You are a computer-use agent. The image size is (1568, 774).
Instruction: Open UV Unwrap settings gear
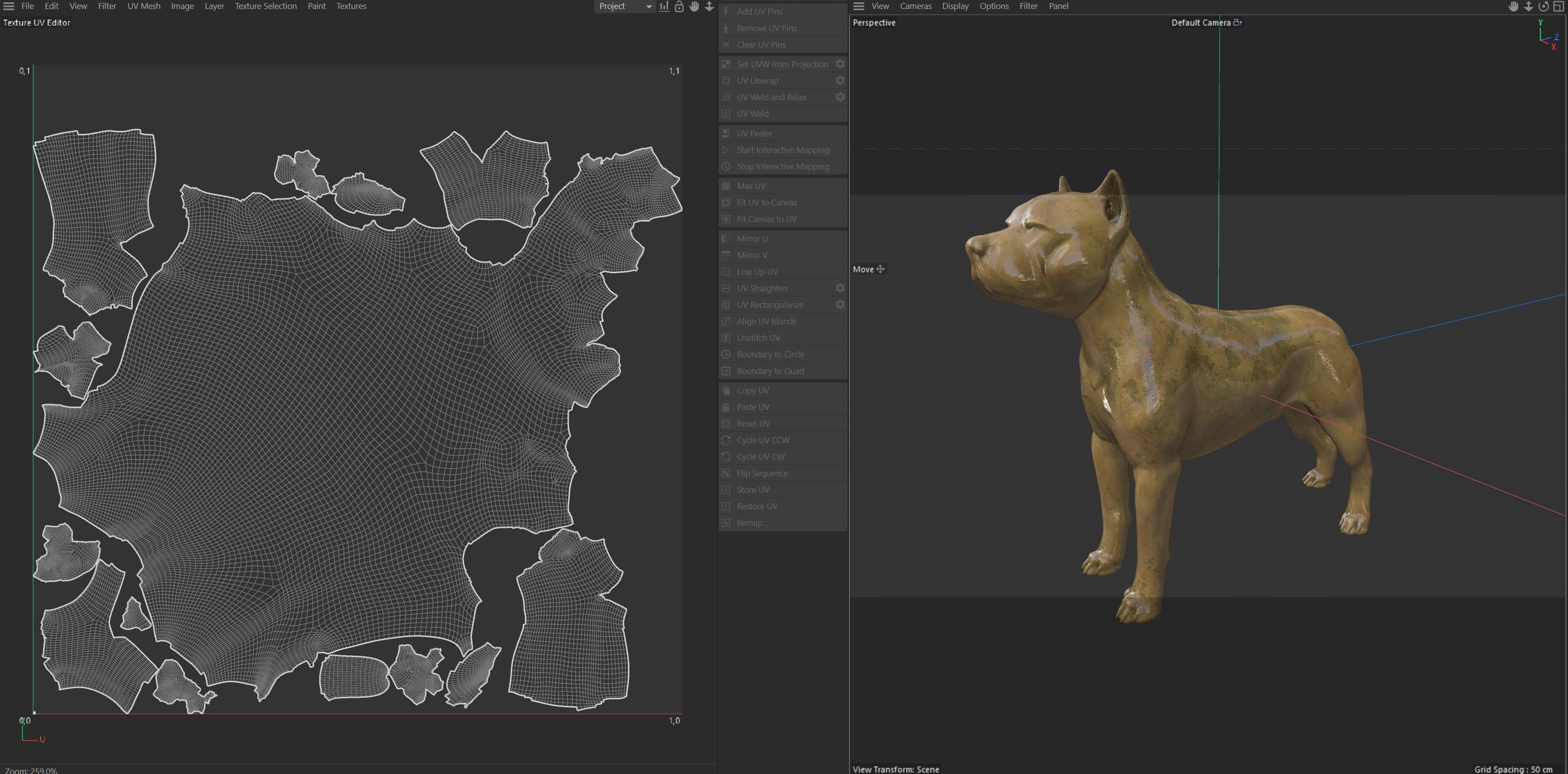(840, 80)
